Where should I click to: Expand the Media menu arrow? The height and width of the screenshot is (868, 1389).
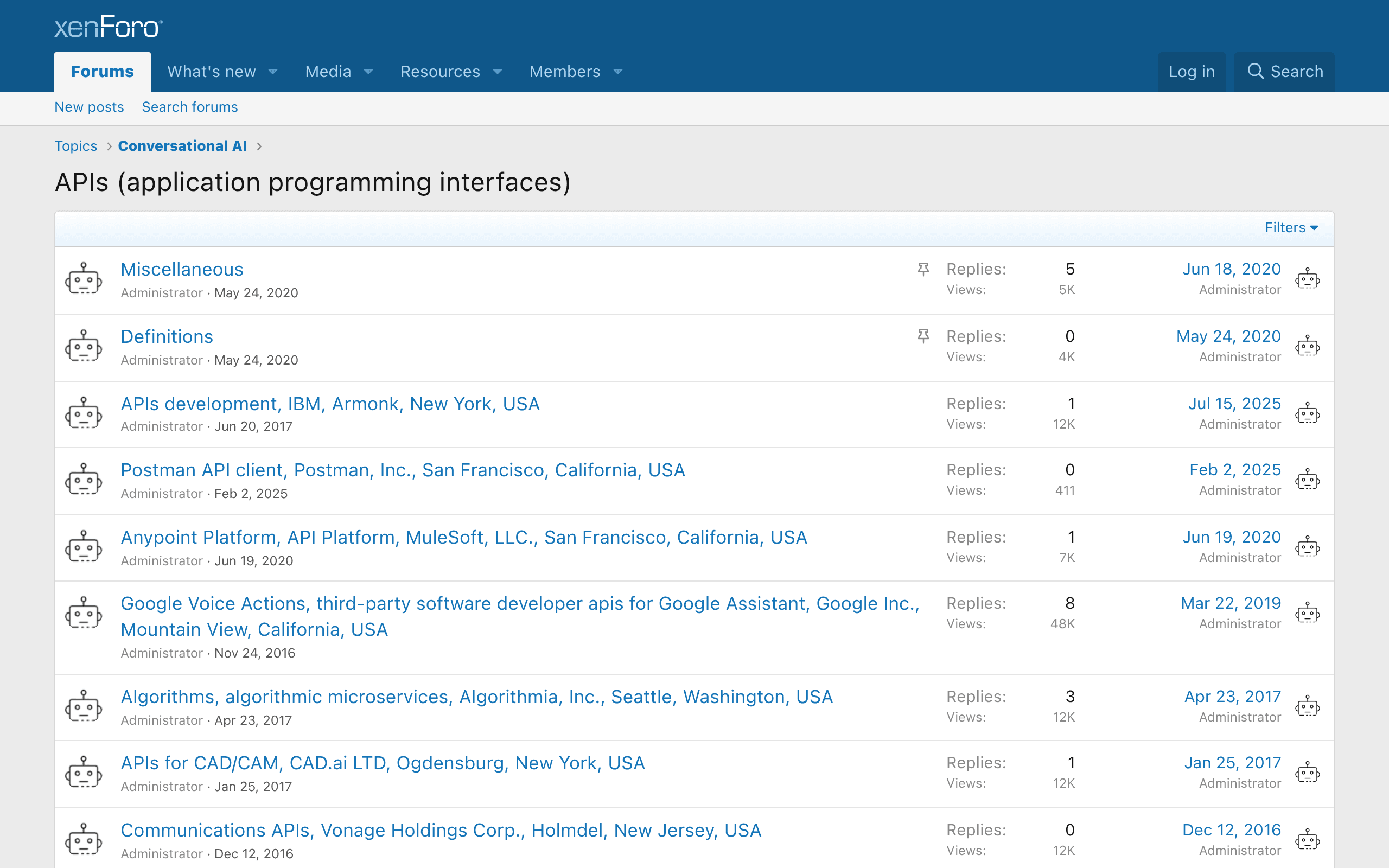coord(368,72)
